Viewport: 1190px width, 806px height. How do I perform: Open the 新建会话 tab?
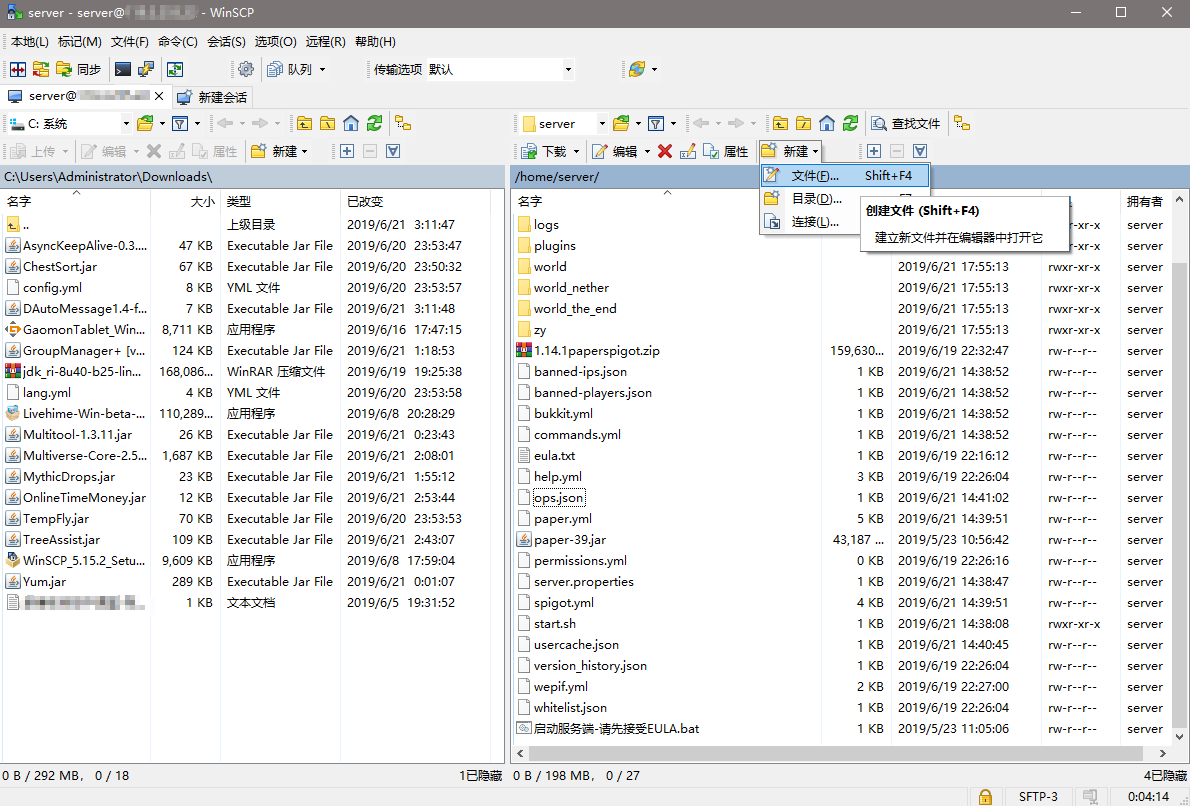pyautogui.click(x=212, y=97)
